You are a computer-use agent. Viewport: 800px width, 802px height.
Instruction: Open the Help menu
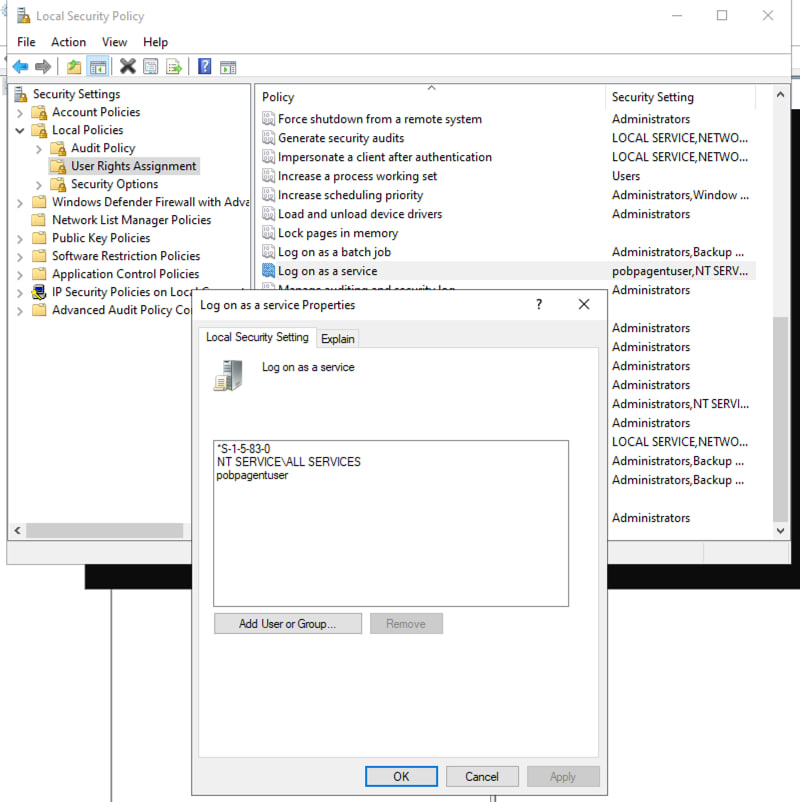(155, 42)
